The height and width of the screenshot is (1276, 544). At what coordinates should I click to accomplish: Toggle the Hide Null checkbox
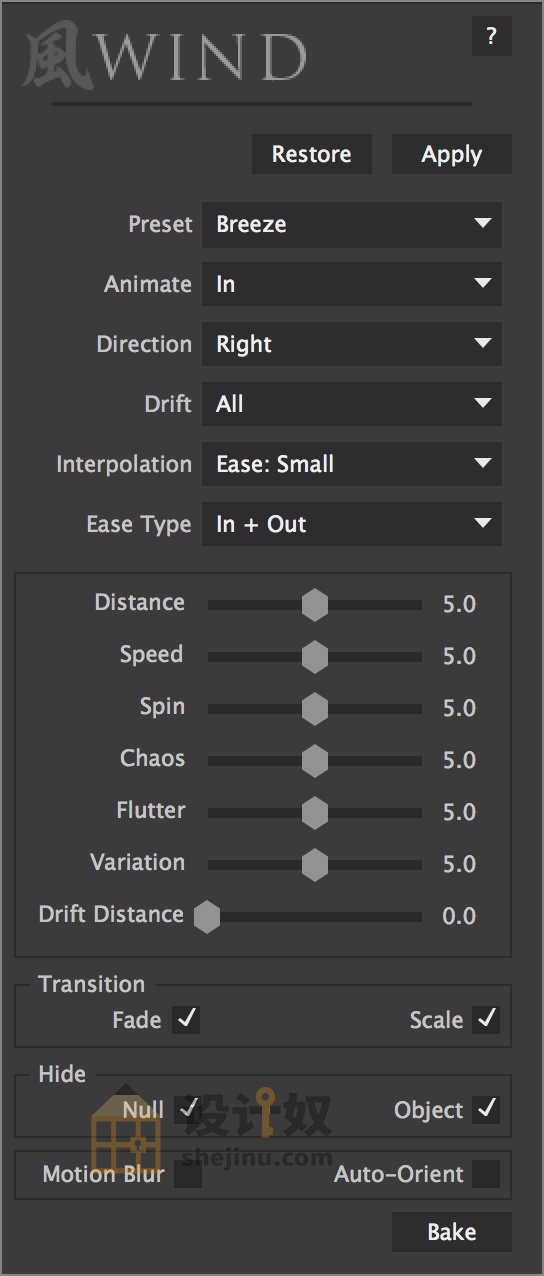pyautogui.click(x=187, y=1110)
